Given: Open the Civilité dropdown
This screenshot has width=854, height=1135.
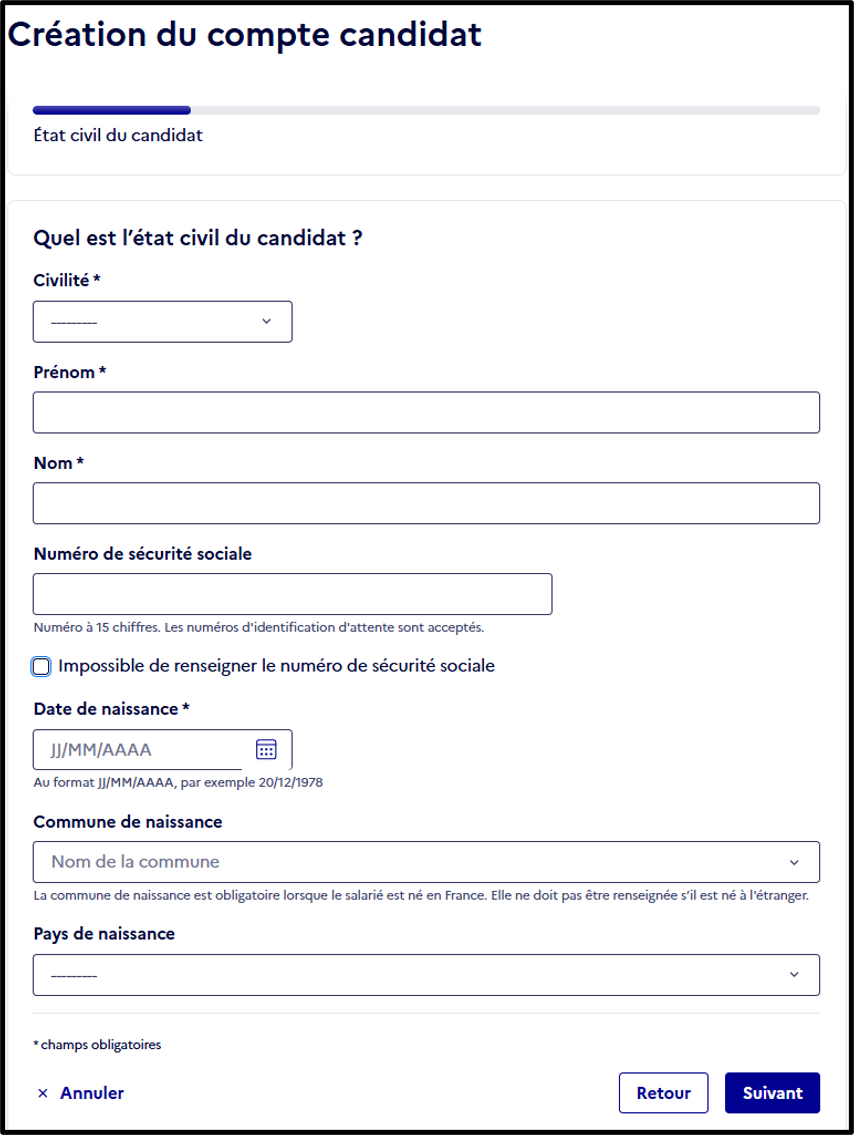Looking at the screenshot, I should click(x=163, y=321).
